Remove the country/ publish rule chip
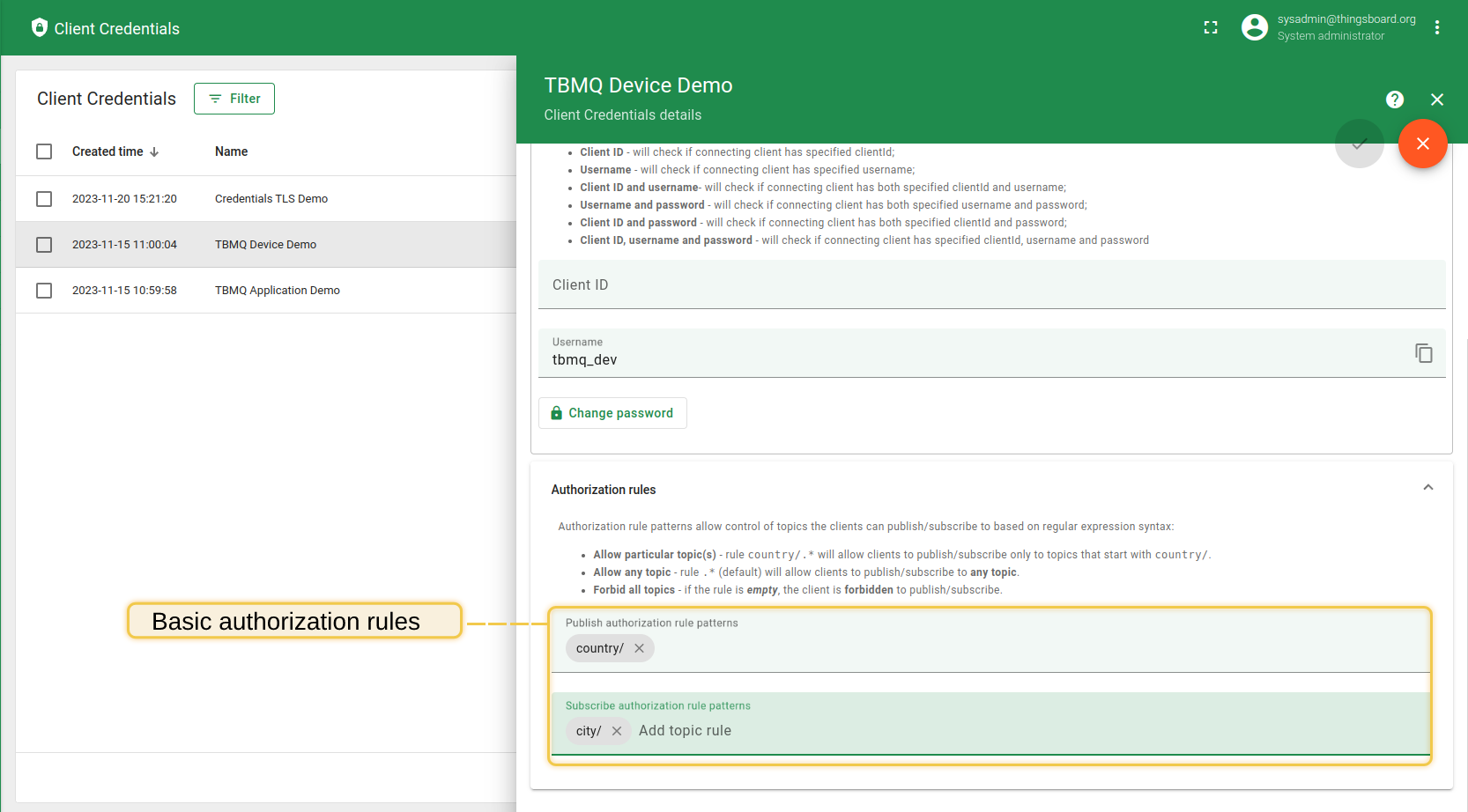This screenshot has height=812, width=1468. [x=639, y=648]
